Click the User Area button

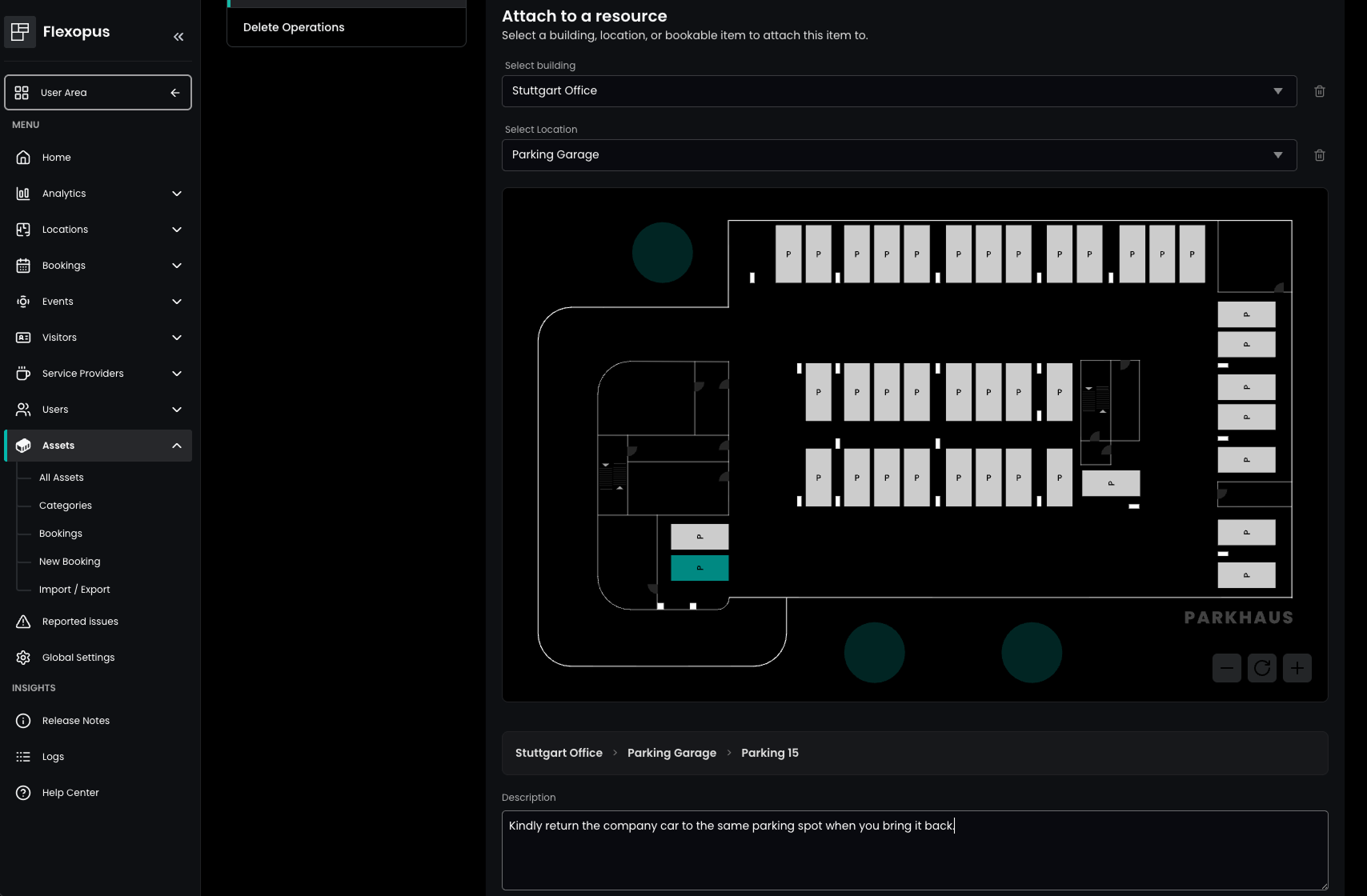98,93
